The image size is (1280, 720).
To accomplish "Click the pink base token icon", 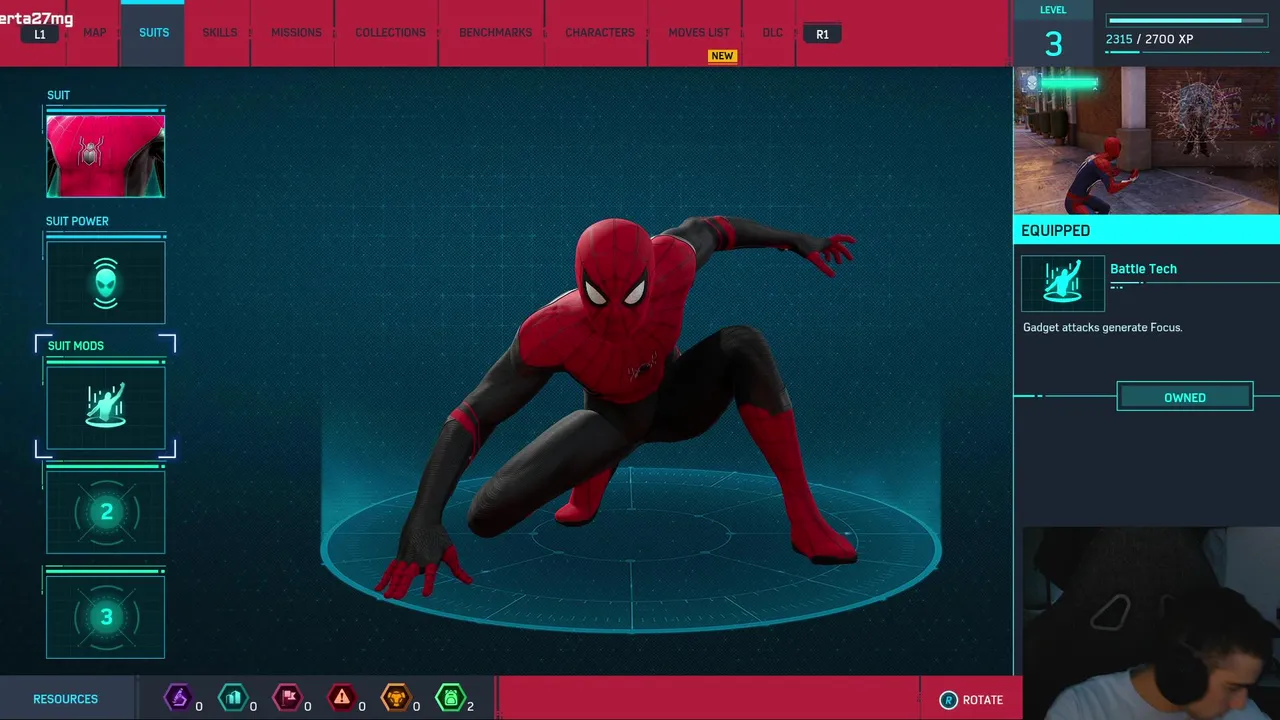I will click(287, 697).
